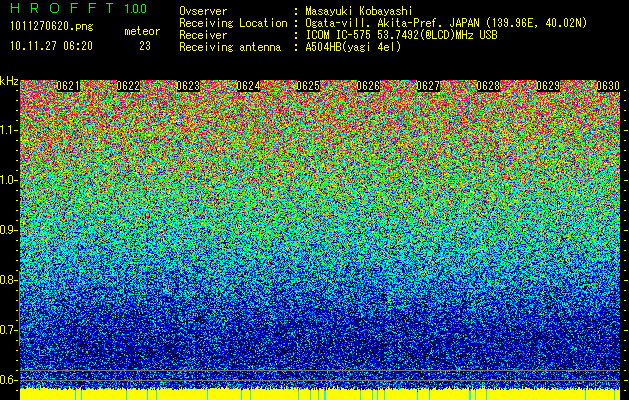Image resolution: width=629 pixels, height=400 pixels.
Task: Click the 0.9 frequency axis label
Action: [x=8, y=230]
